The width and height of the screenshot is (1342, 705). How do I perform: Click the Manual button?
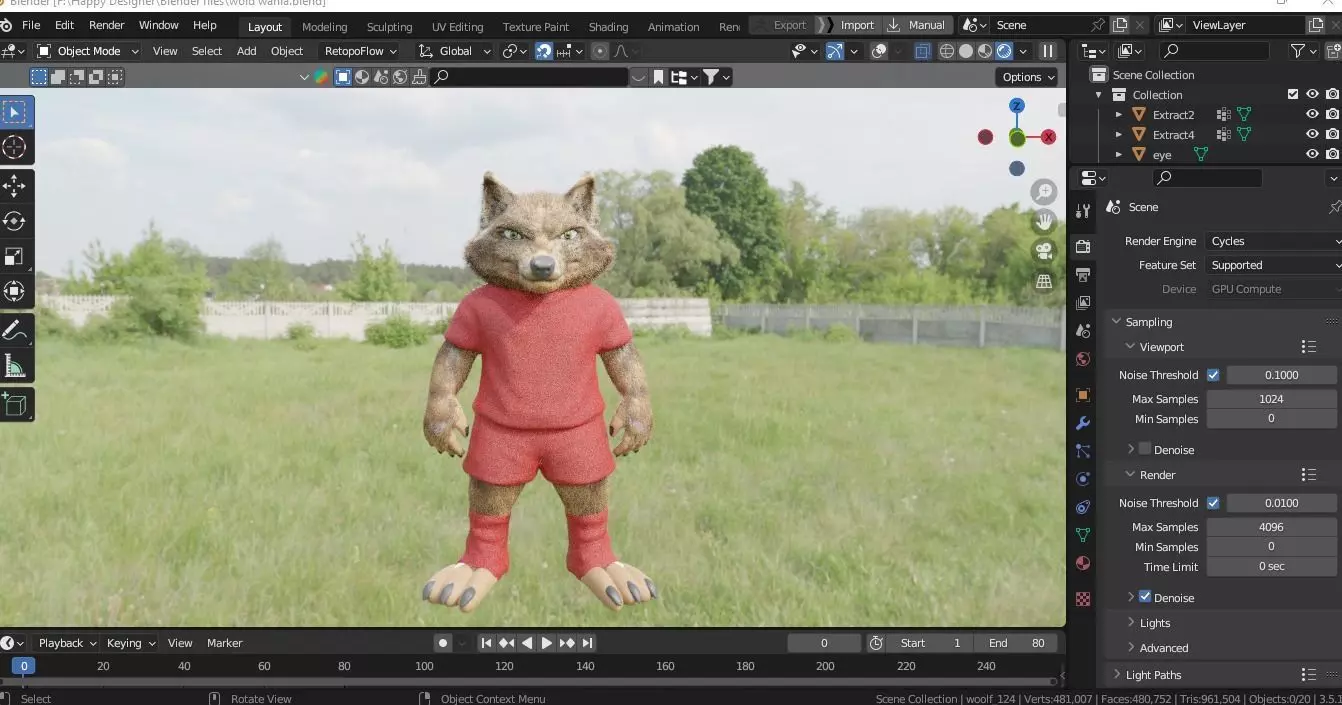click(x=917, y=25)
